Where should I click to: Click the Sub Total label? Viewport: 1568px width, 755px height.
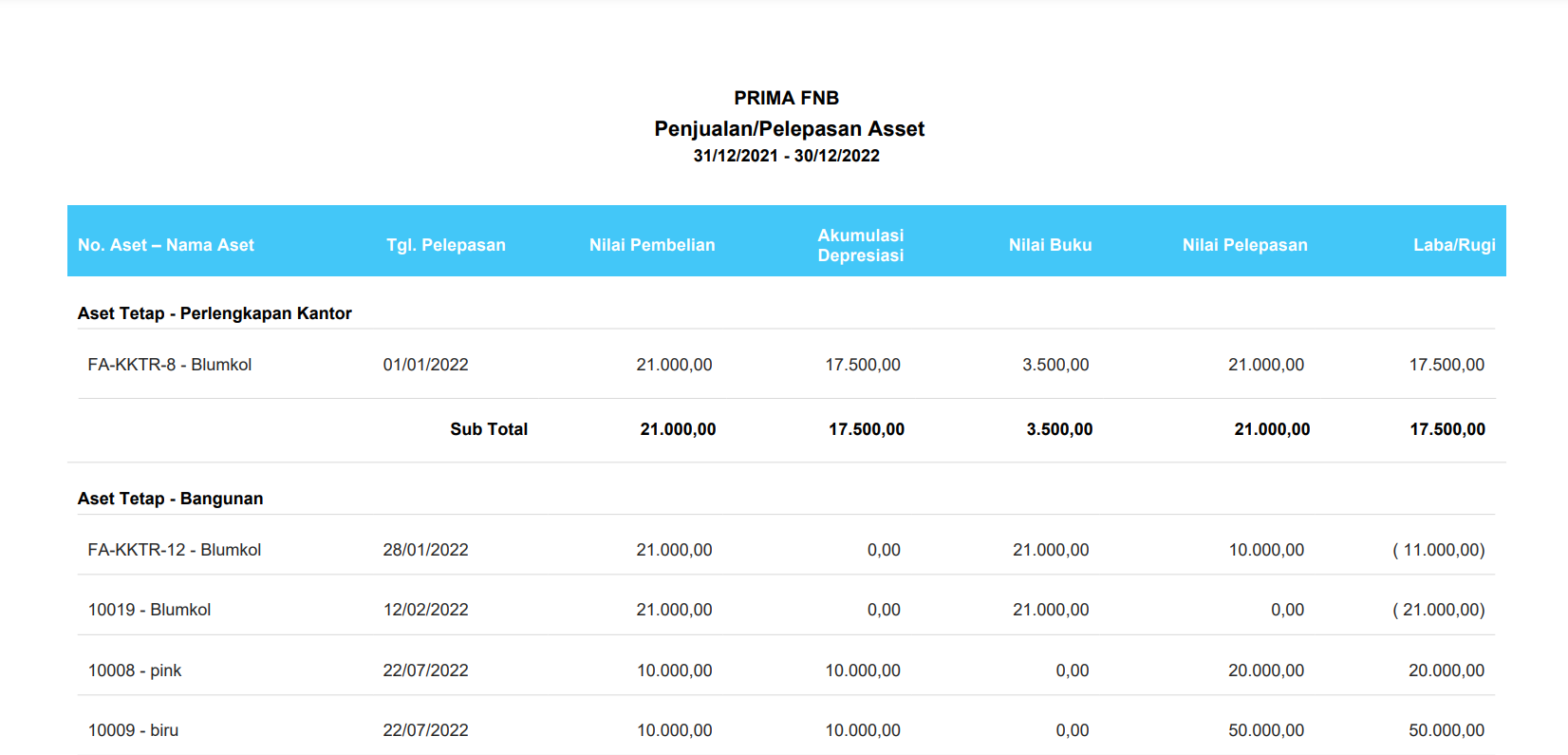click(489, 429)
